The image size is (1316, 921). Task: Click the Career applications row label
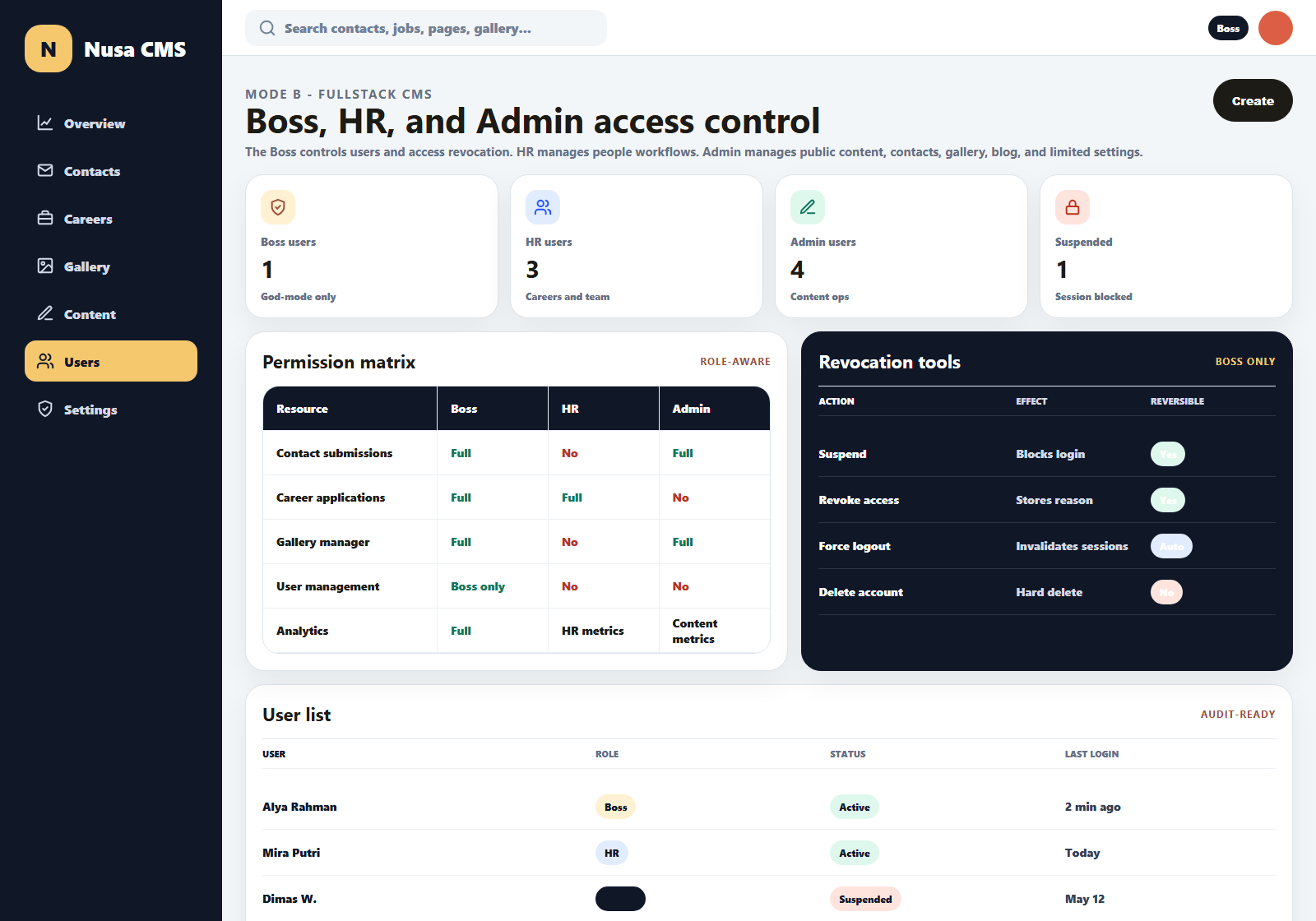pos(331,498)
